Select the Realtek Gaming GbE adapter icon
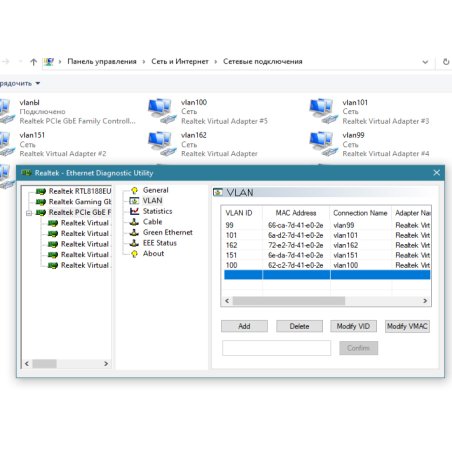Screen dimensions: 452x452 tap(41, 202)
